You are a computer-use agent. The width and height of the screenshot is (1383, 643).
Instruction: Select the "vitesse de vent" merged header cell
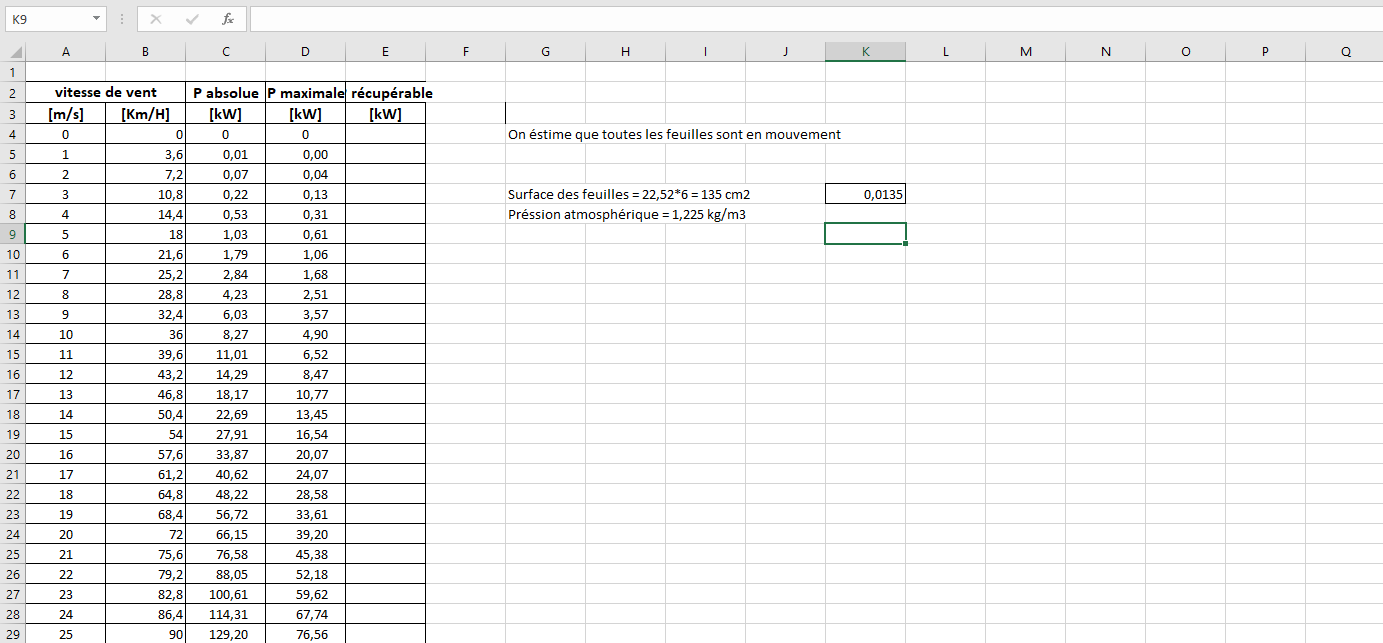click(105, 92)
